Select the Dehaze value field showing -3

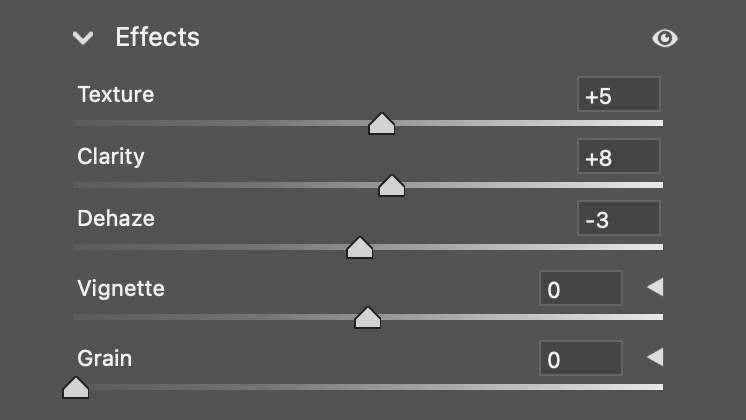point(618,218)
